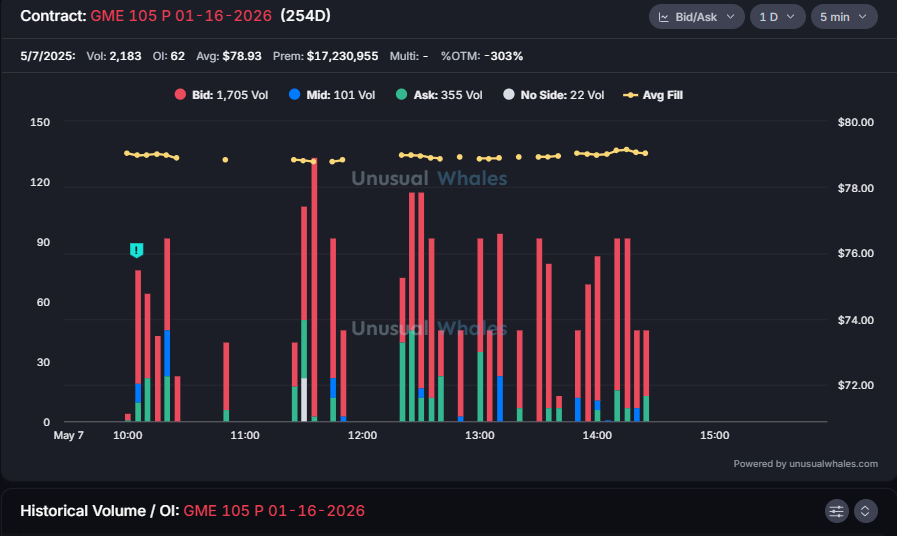Click the GME 105 P 01-16-2026 contract title
Image resolution: width=897 pixels, height=536 pixels.
pos(181,16)
